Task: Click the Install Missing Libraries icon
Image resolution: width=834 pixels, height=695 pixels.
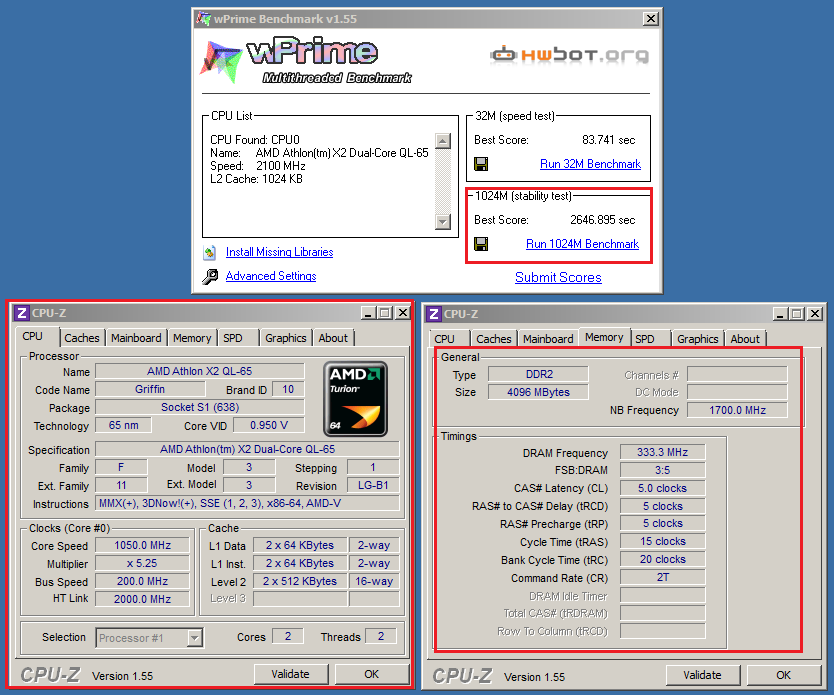Action: (x=210, y=253)
